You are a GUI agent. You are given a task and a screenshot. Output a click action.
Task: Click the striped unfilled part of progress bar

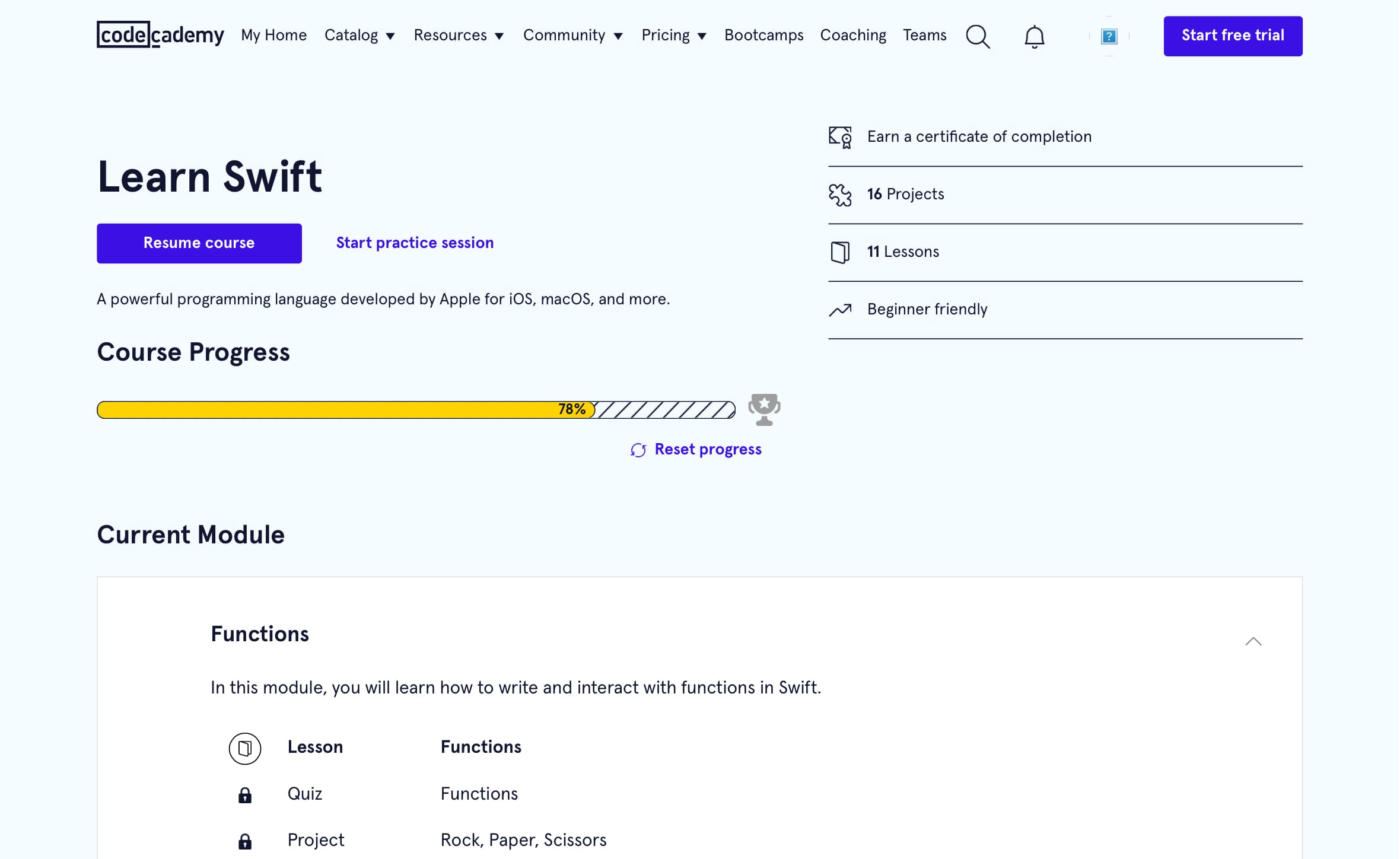point(665,410)
